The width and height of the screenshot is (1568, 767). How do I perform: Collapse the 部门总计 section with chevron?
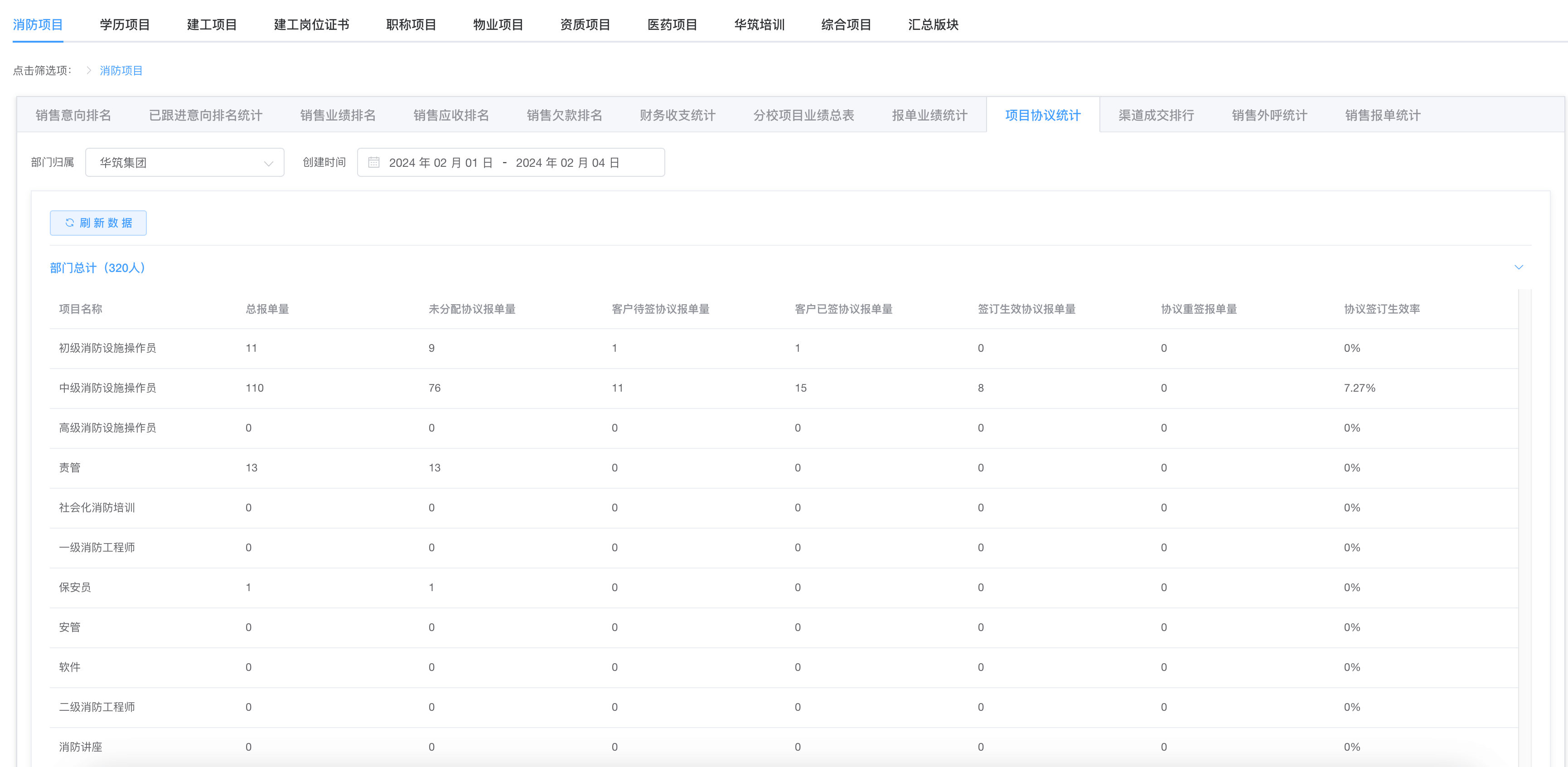tap(1518, 267)
